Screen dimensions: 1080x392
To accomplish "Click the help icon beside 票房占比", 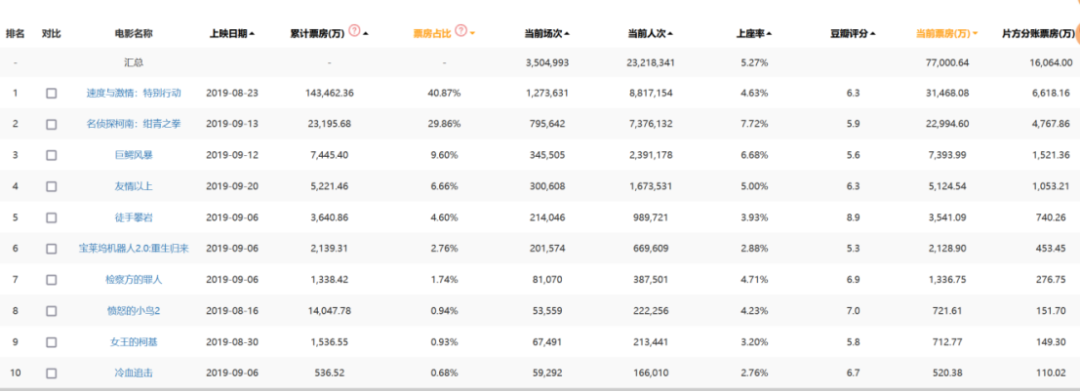I will point(461,30).
